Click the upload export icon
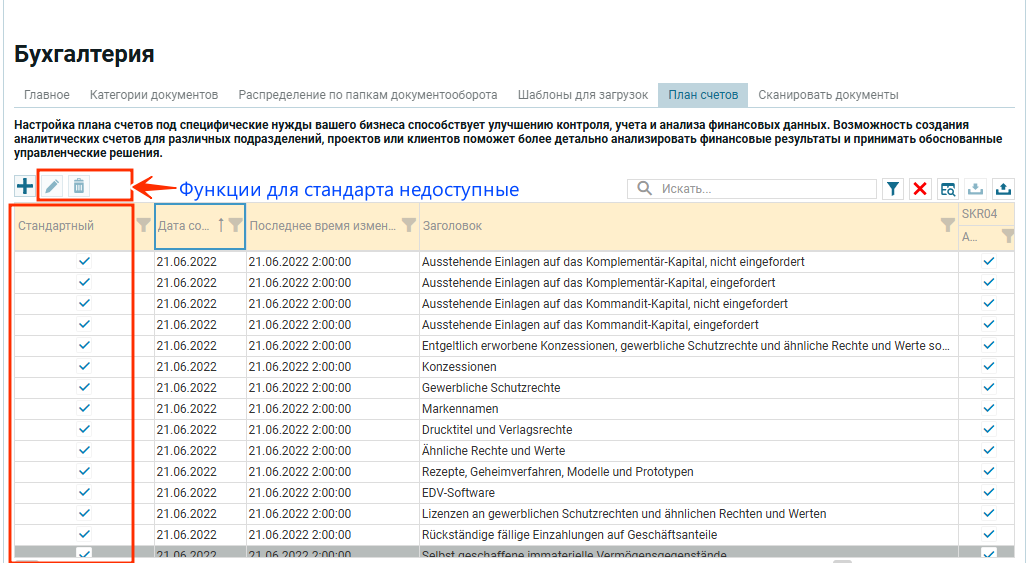 (x=1003, y=189)
